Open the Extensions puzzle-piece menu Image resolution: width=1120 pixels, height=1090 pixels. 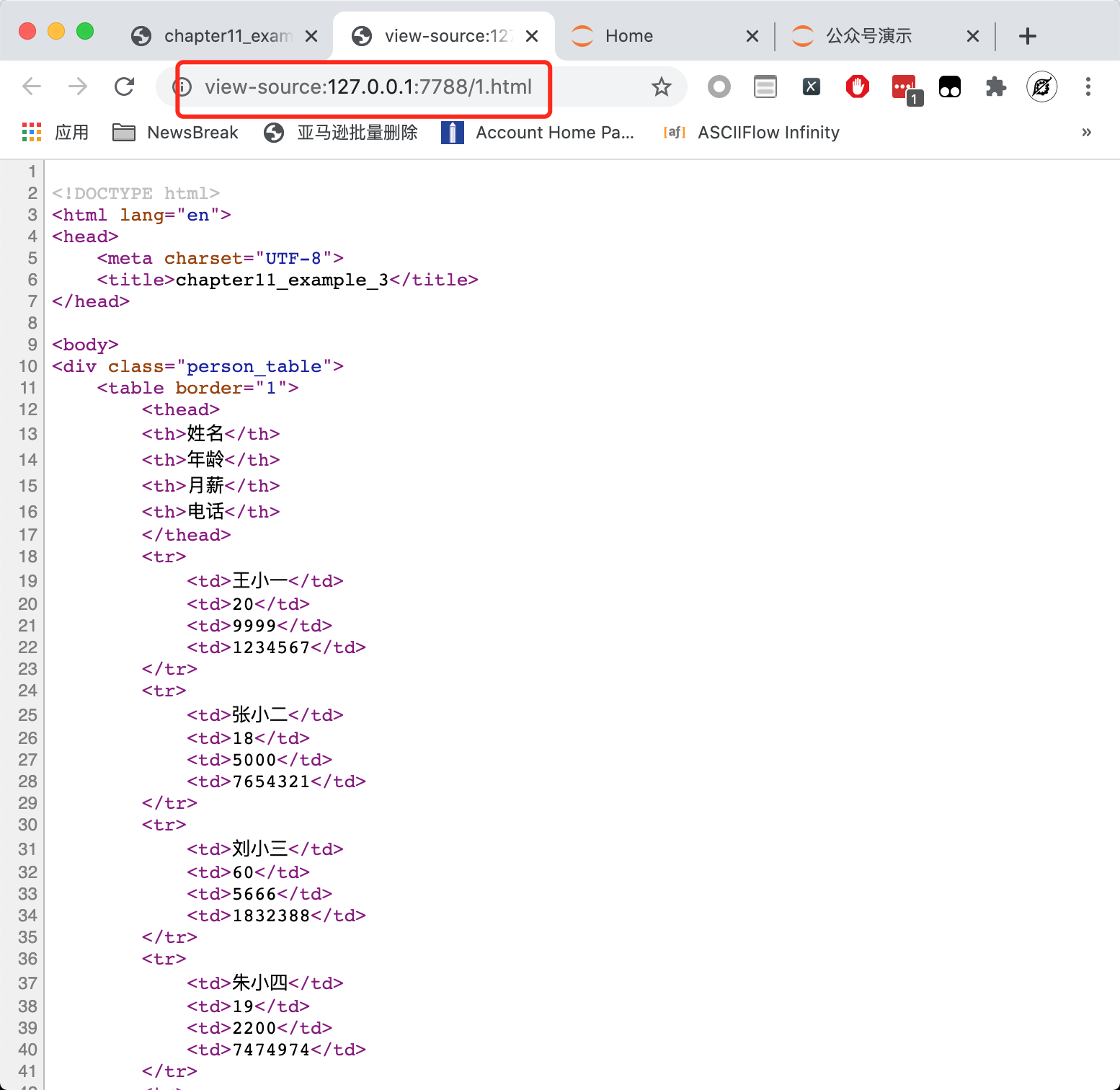[x=995, y=87]
